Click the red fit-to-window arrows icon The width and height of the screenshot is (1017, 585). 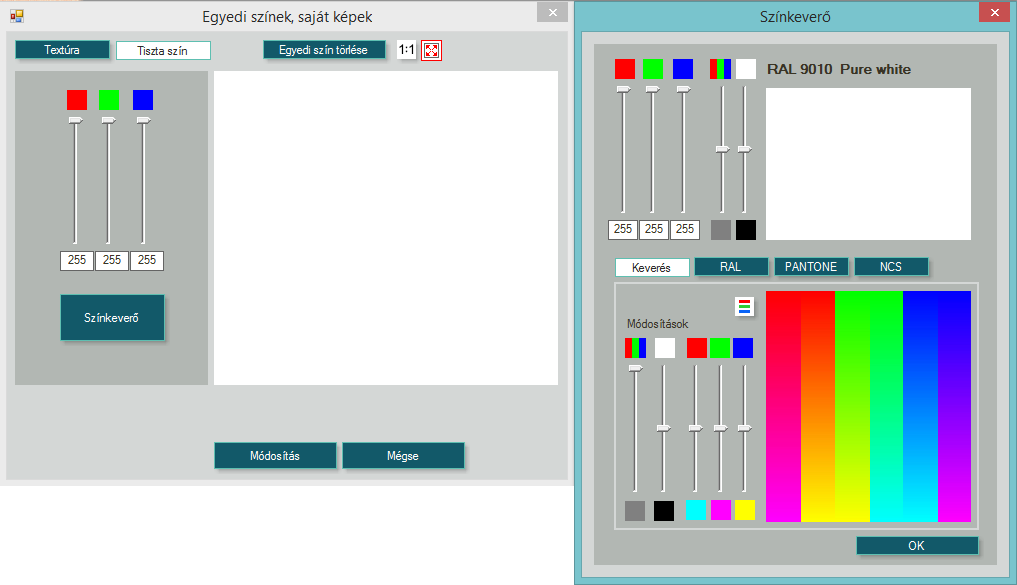point(431,50)
